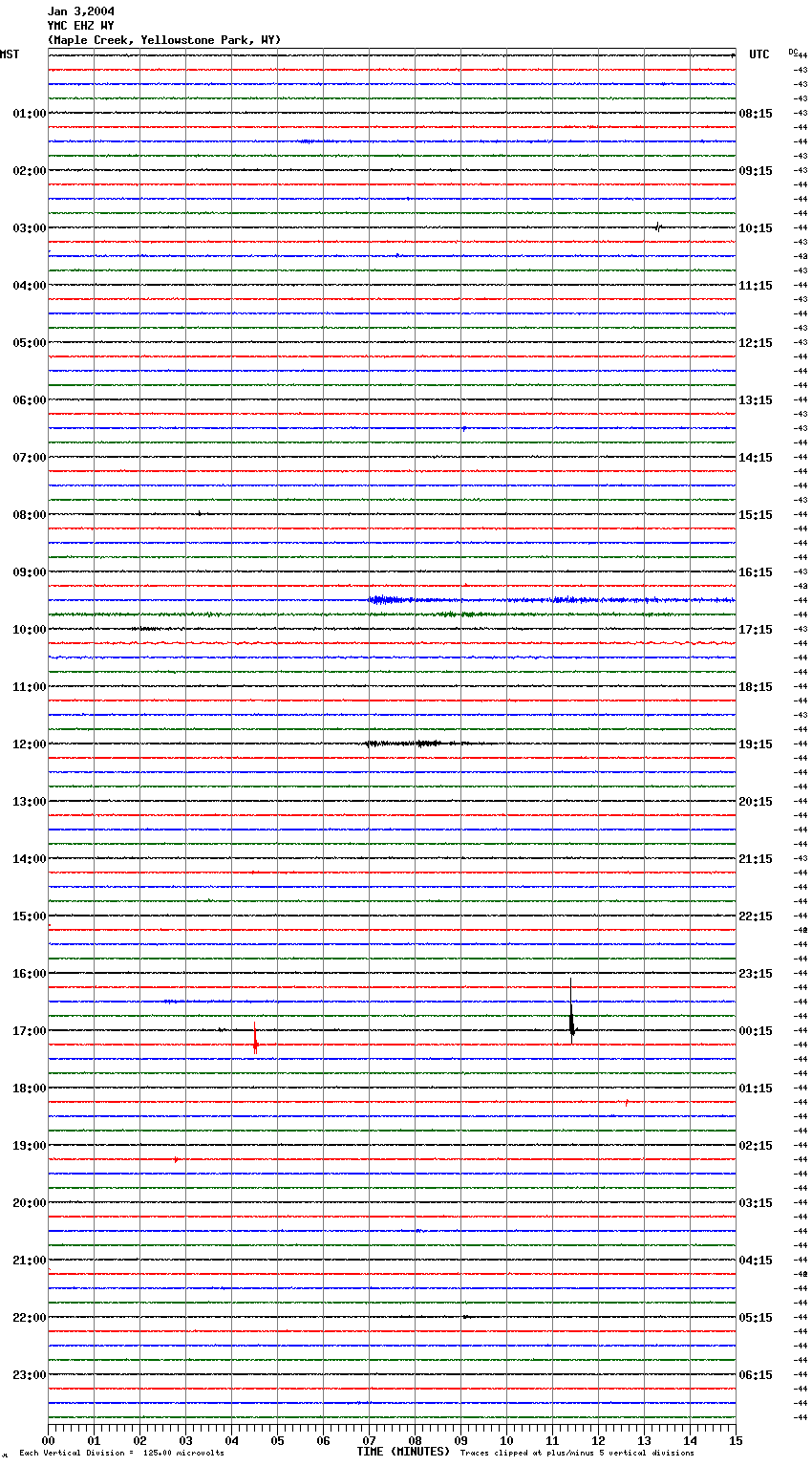This screenshot has height=1466, width=812.
Task: Click the '15' minute tick label
Action: pyautogui.click(x=736, y=1441)
